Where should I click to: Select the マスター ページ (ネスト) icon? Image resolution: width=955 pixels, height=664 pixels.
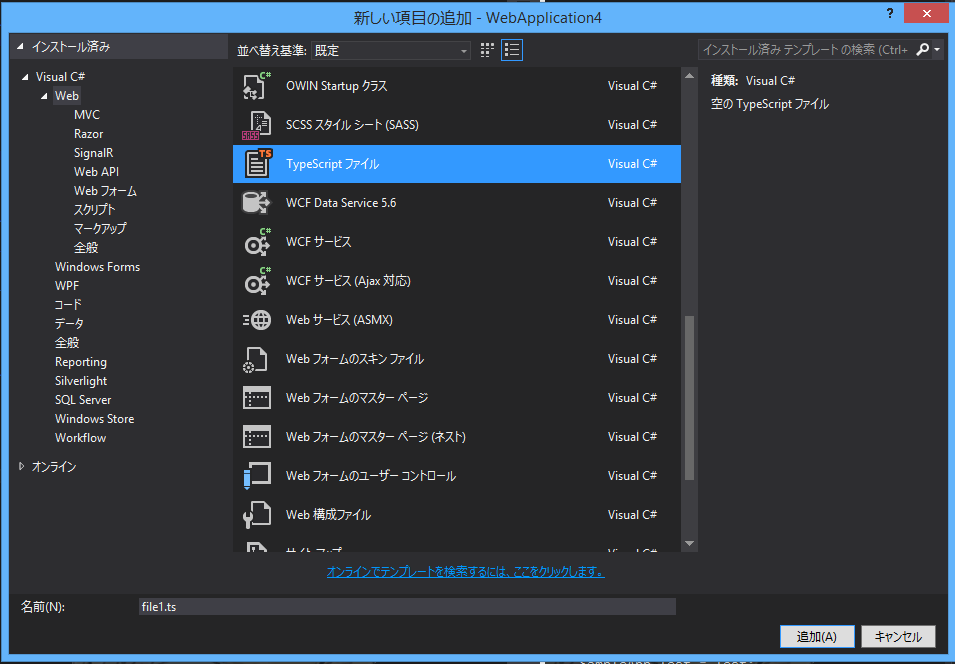point(256,437)
